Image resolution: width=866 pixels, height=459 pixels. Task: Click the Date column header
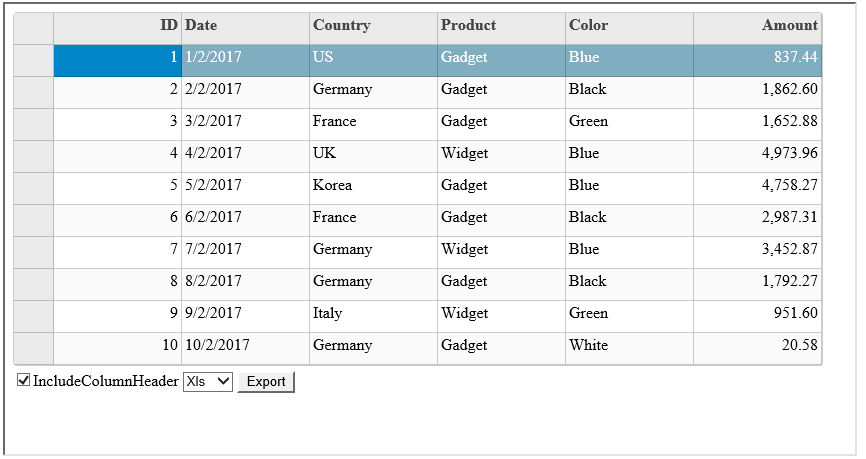click(245, 27)
